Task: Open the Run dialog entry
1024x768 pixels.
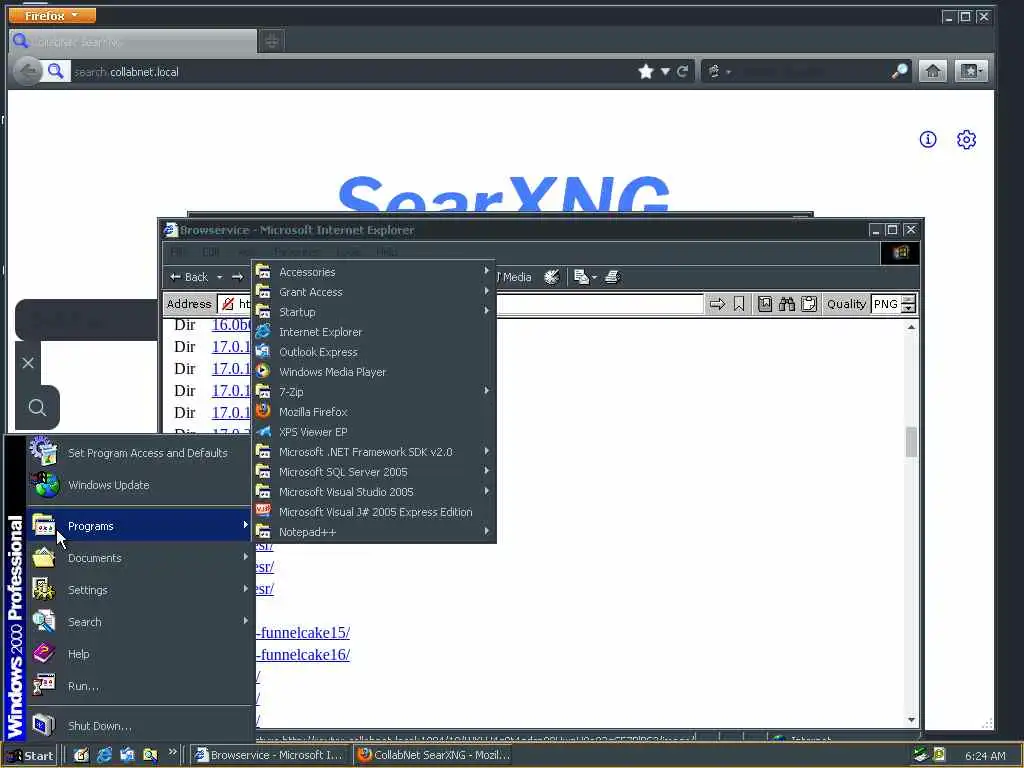Action: [140, 686]
